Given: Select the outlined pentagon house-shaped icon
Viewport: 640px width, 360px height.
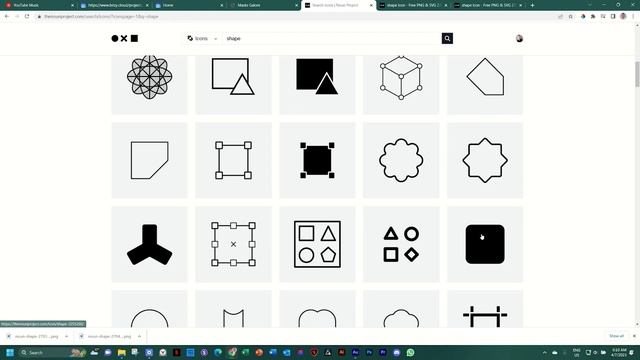Looking at the screenshot, I should point(485,77).
